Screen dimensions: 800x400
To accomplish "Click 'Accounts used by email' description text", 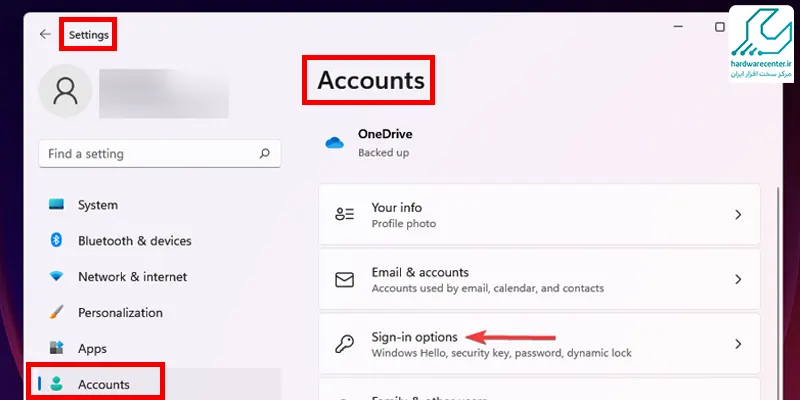I will click(x=488, y=288).
